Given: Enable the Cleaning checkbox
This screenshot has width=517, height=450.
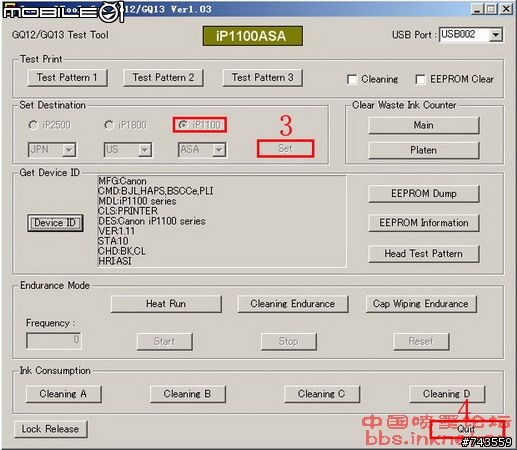Looking at the screenshot, I should tap(352, 79).
